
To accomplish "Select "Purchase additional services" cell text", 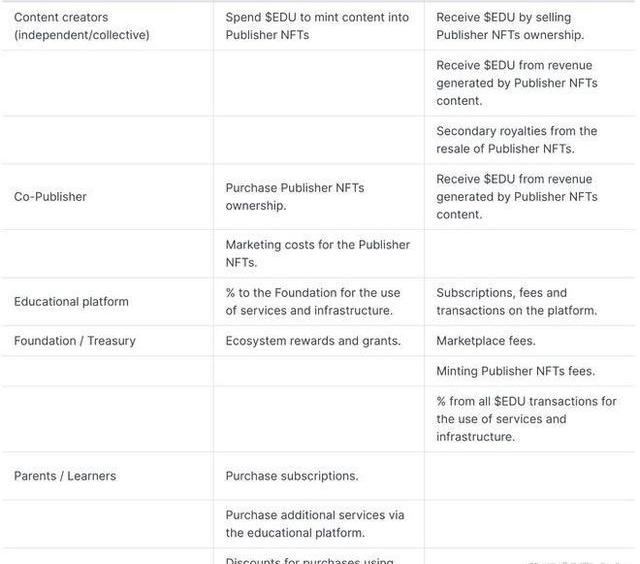I will 314,524.
